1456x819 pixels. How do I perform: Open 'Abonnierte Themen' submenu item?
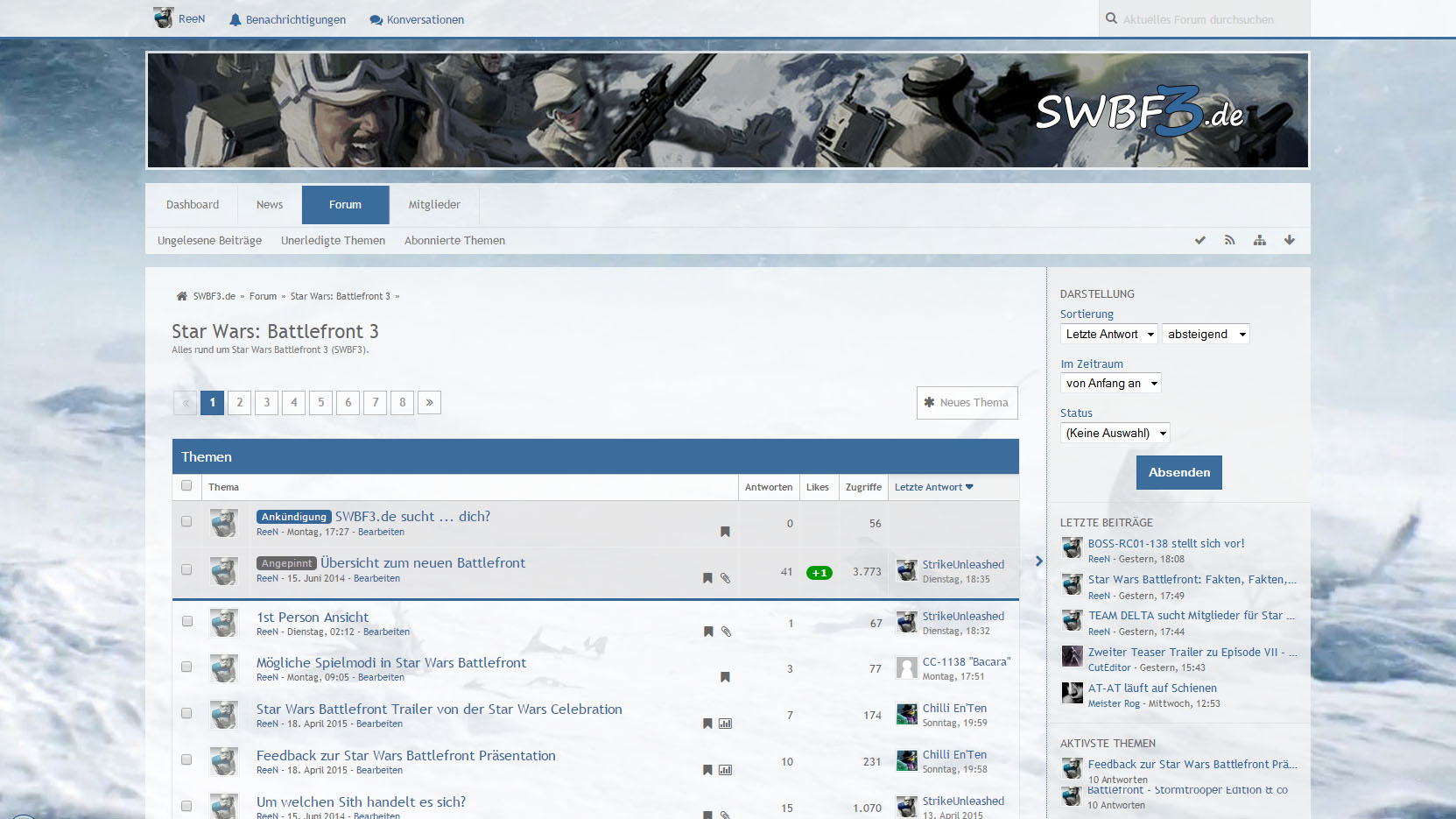[454, 240]
